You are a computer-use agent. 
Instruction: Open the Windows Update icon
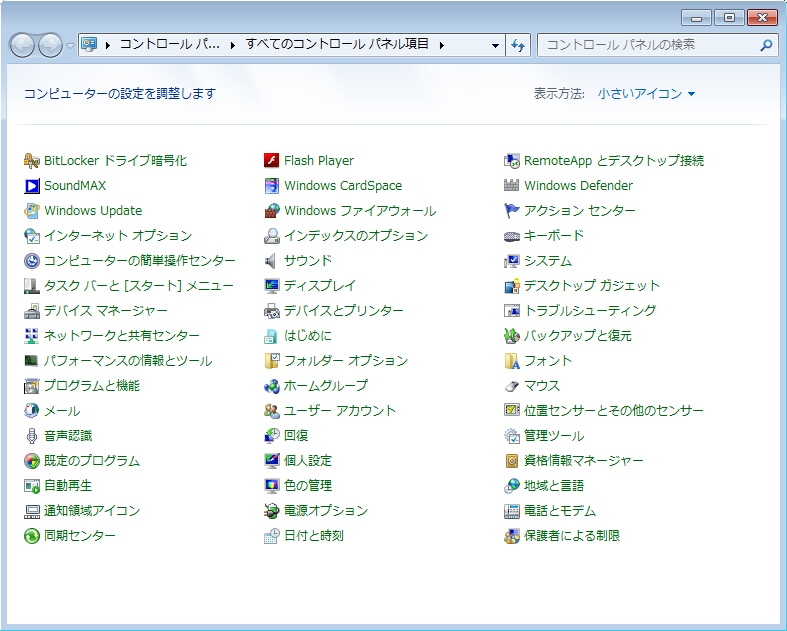coord(31,210)
